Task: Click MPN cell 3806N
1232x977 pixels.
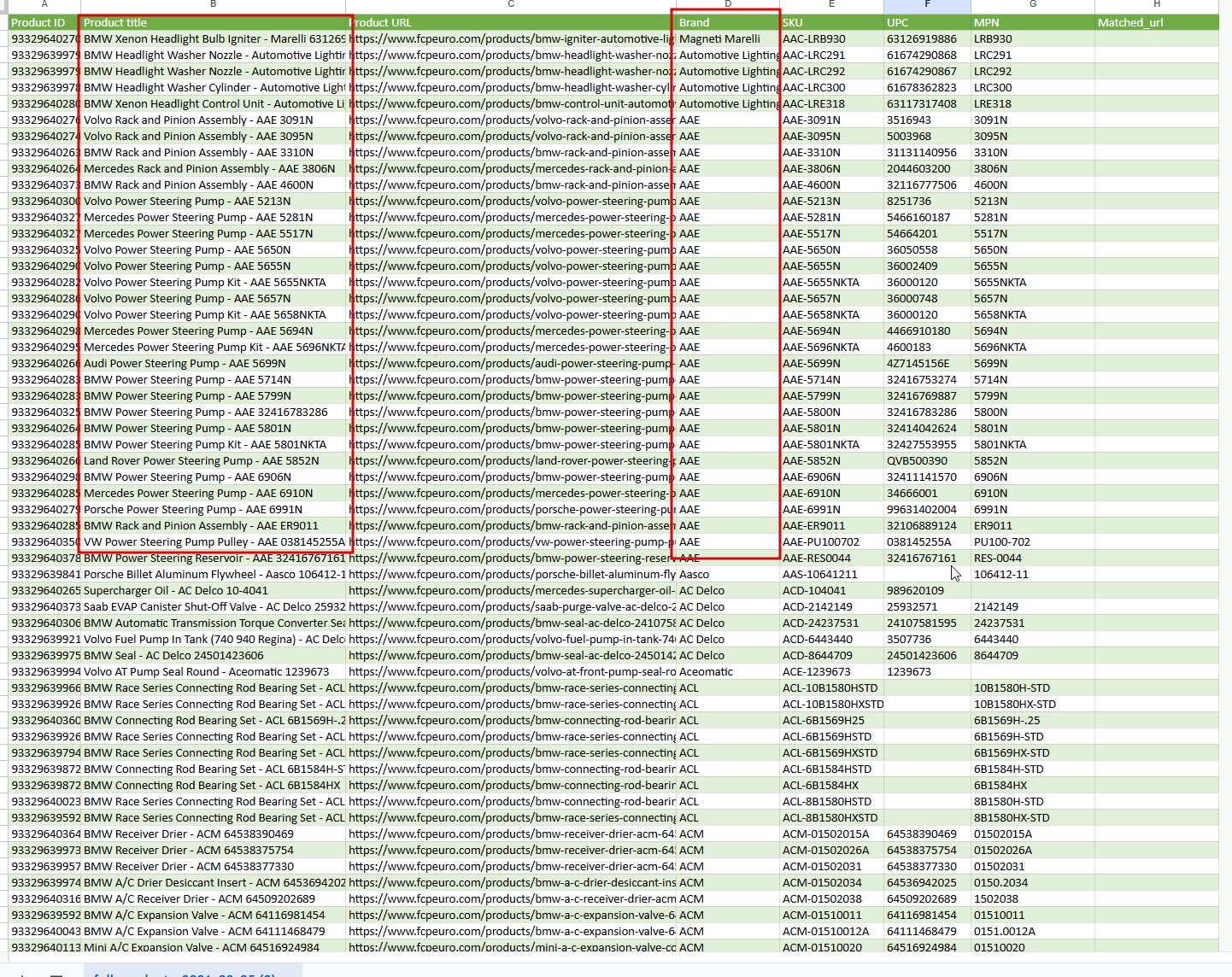Action: coord(1033,168)
